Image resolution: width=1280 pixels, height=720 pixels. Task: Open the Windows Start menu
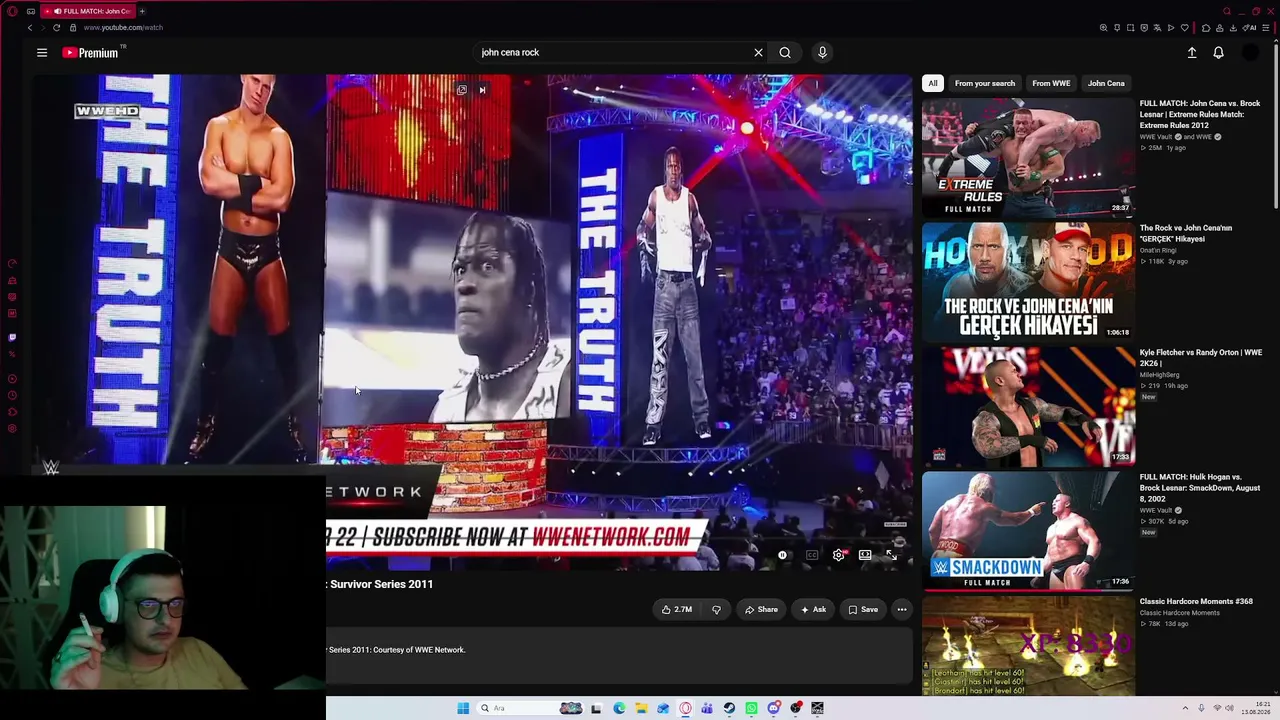[463, 708]
